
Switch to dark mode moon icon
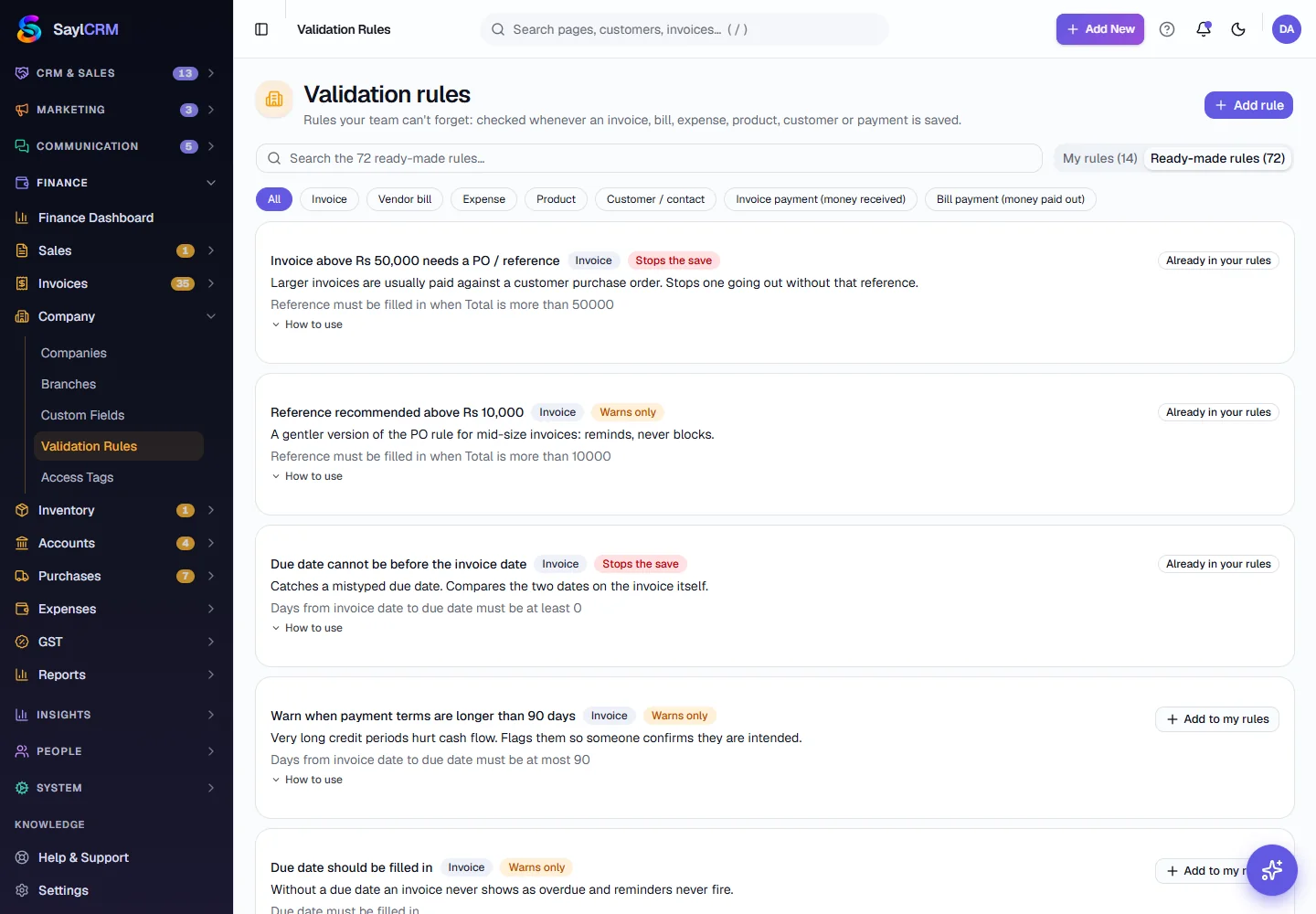[1238, 29]
